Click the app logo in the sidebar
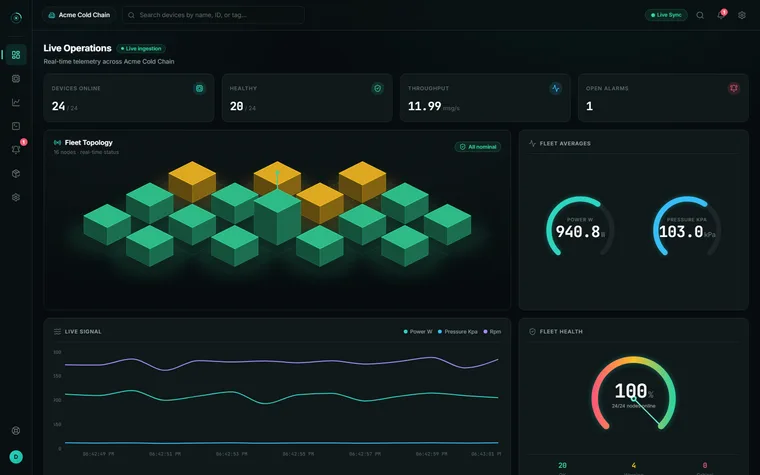The width and height of the screenshot is (760, 475). [16, 17]
